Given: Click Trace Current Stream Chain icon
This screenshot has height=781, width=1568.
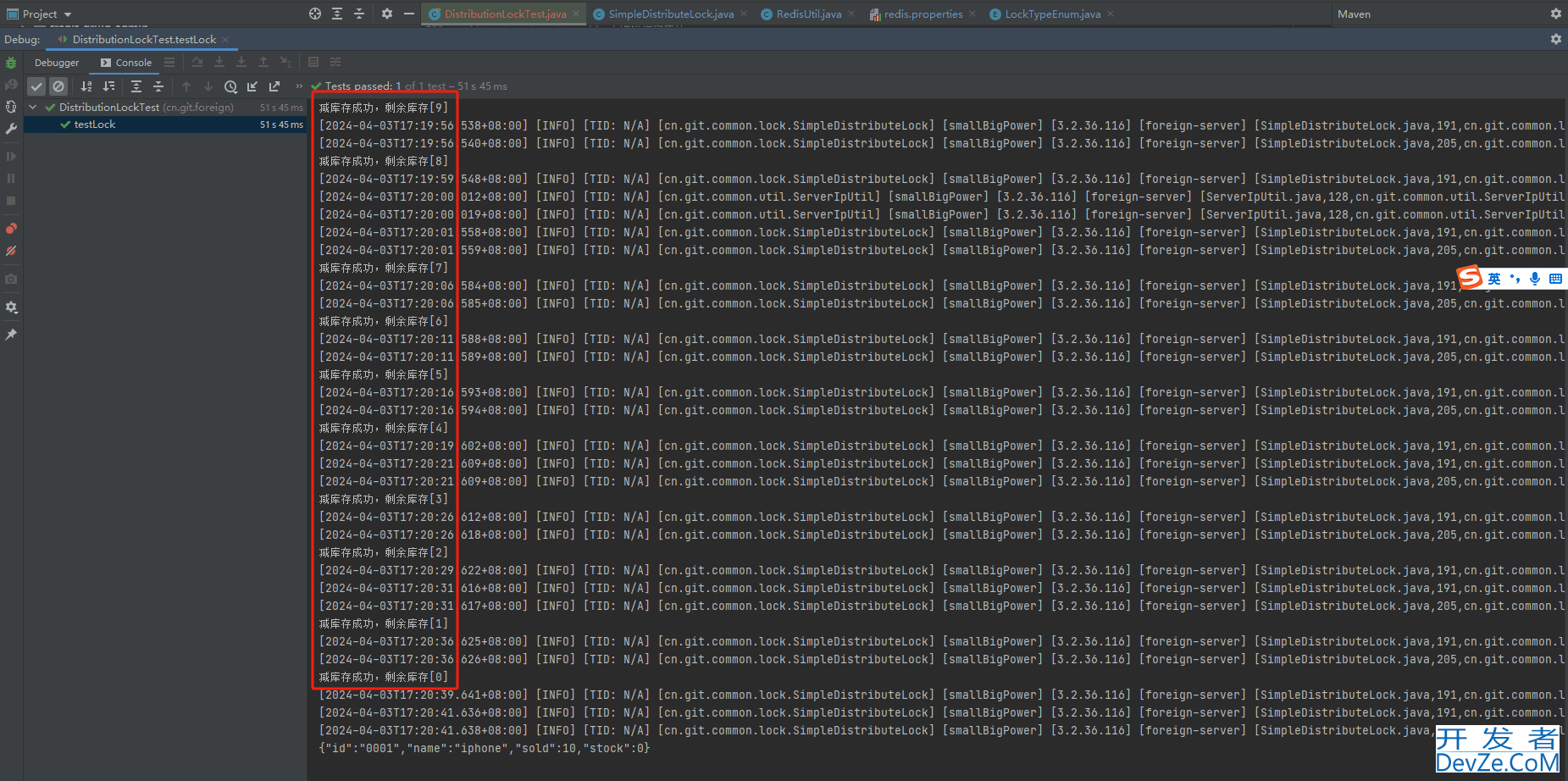Looking at the screenshot, I should click(x=335, y=63).
